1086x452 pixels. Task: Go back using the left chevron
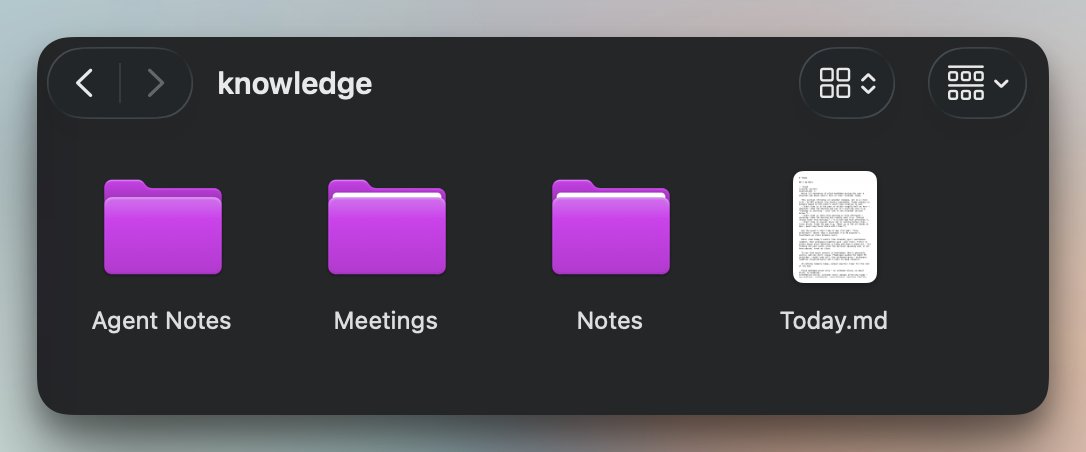point(84,83)
